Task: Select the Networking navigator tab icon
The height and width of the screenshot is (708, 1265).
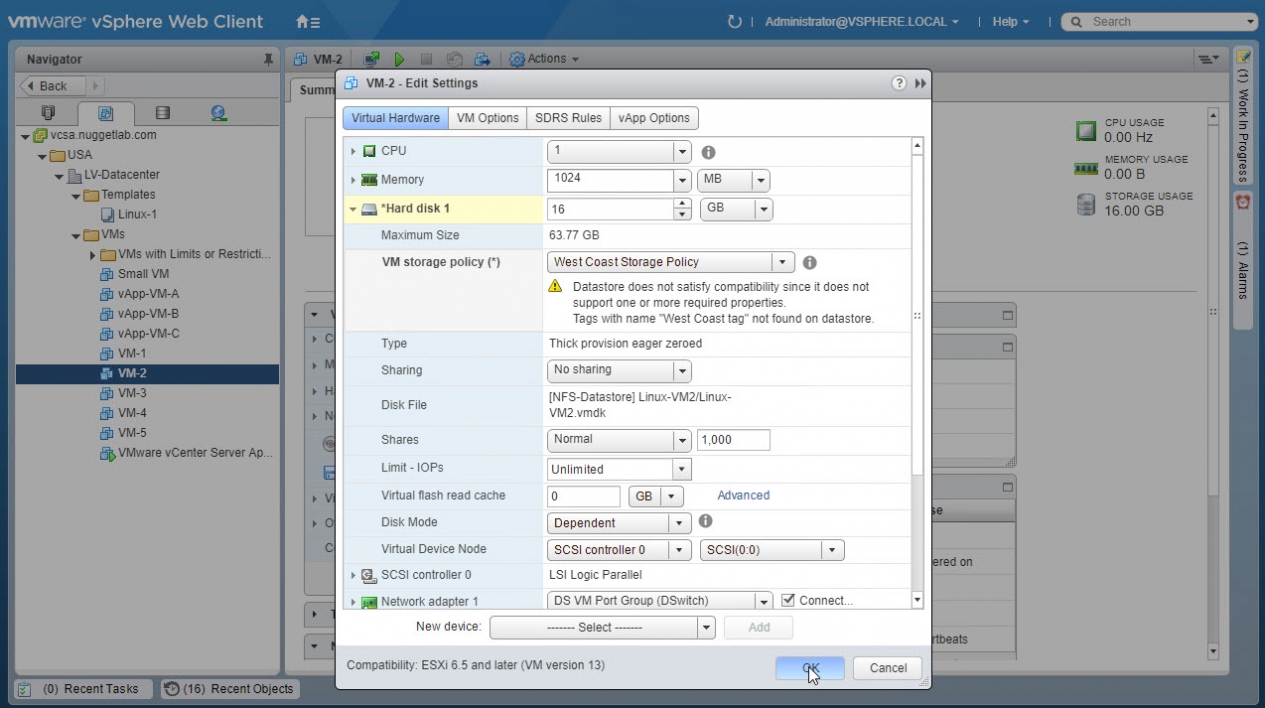Action: pos(218,113)
